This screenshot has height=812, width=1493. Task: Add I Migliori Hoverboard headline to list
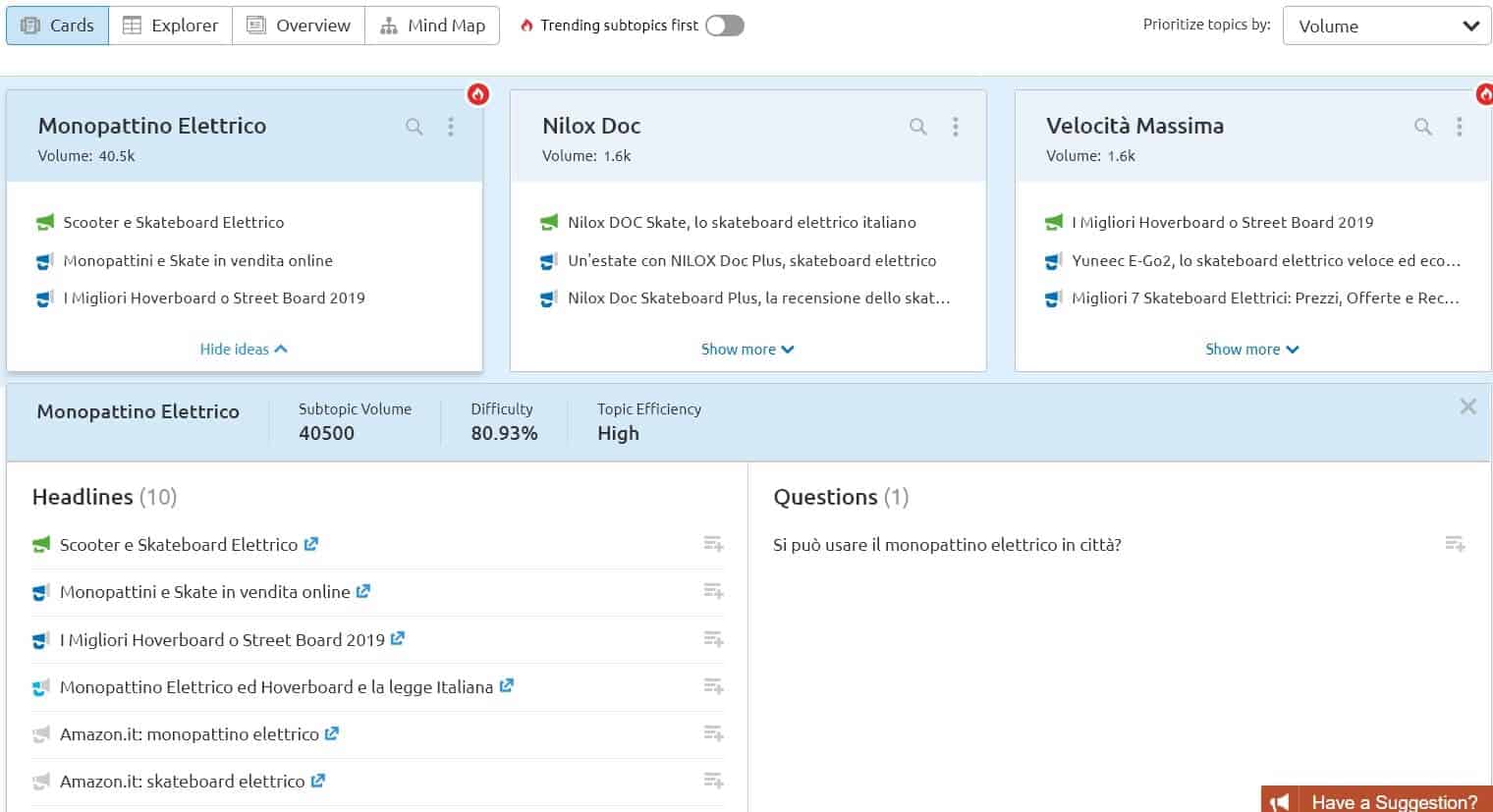point(714,639)
